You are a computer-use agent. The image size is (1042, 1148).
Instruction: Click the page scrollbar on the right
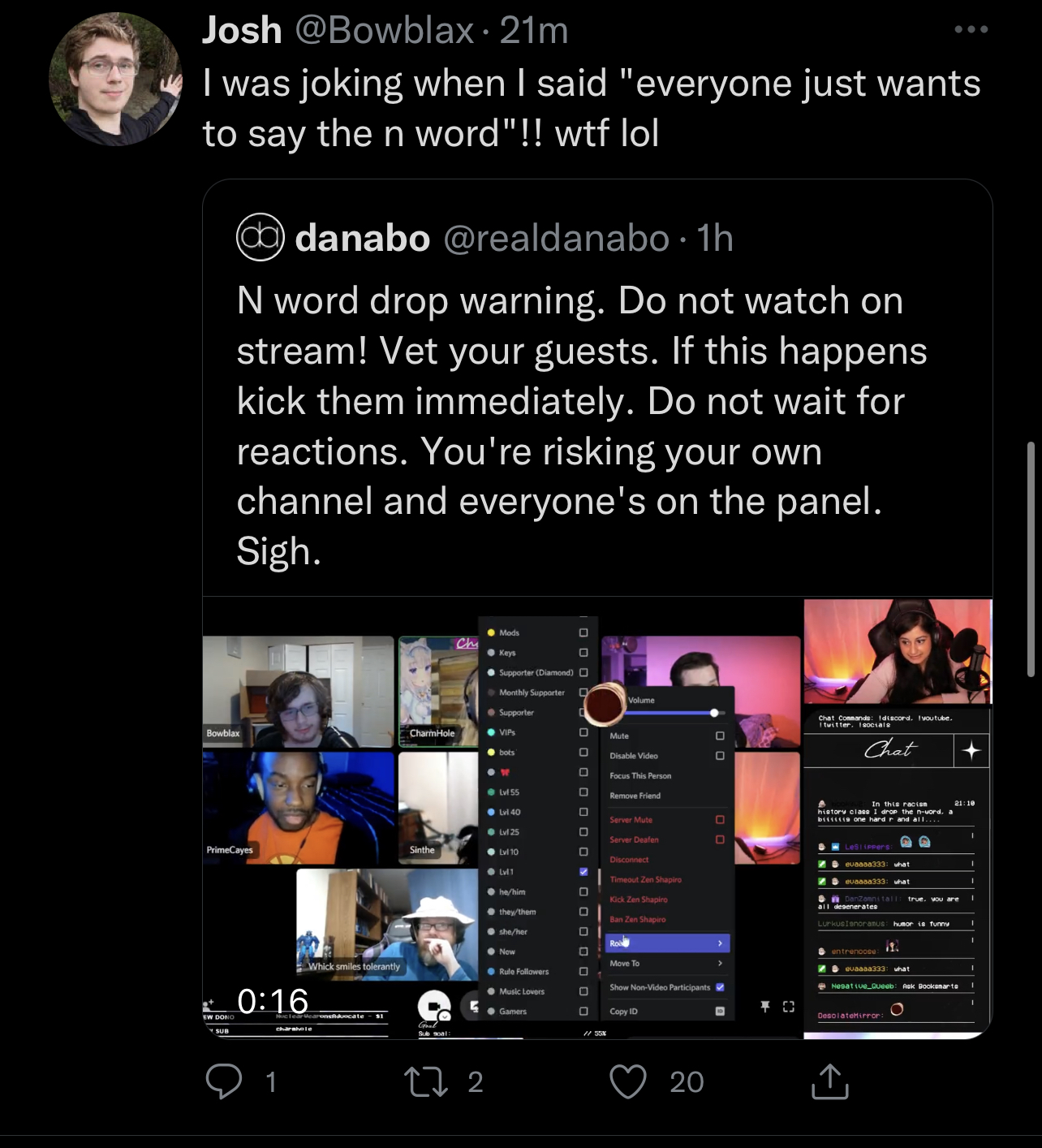[1031, 559]
